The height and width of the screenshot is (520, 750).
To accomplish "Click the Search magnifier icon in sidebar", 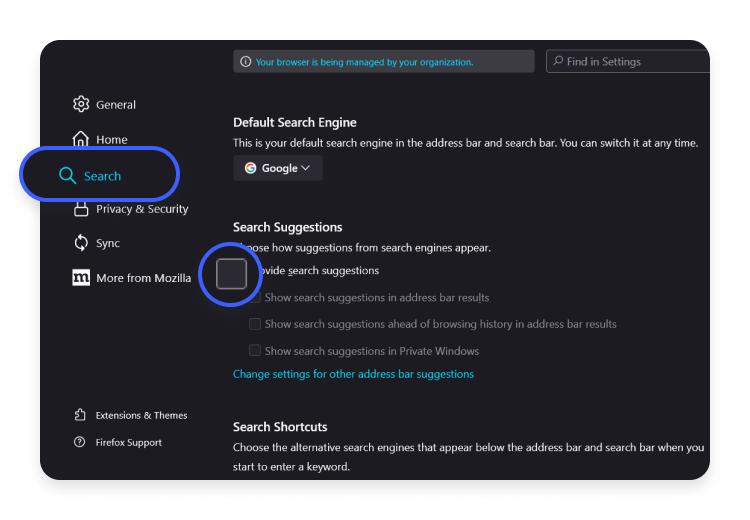I will [x=67, y=175].
